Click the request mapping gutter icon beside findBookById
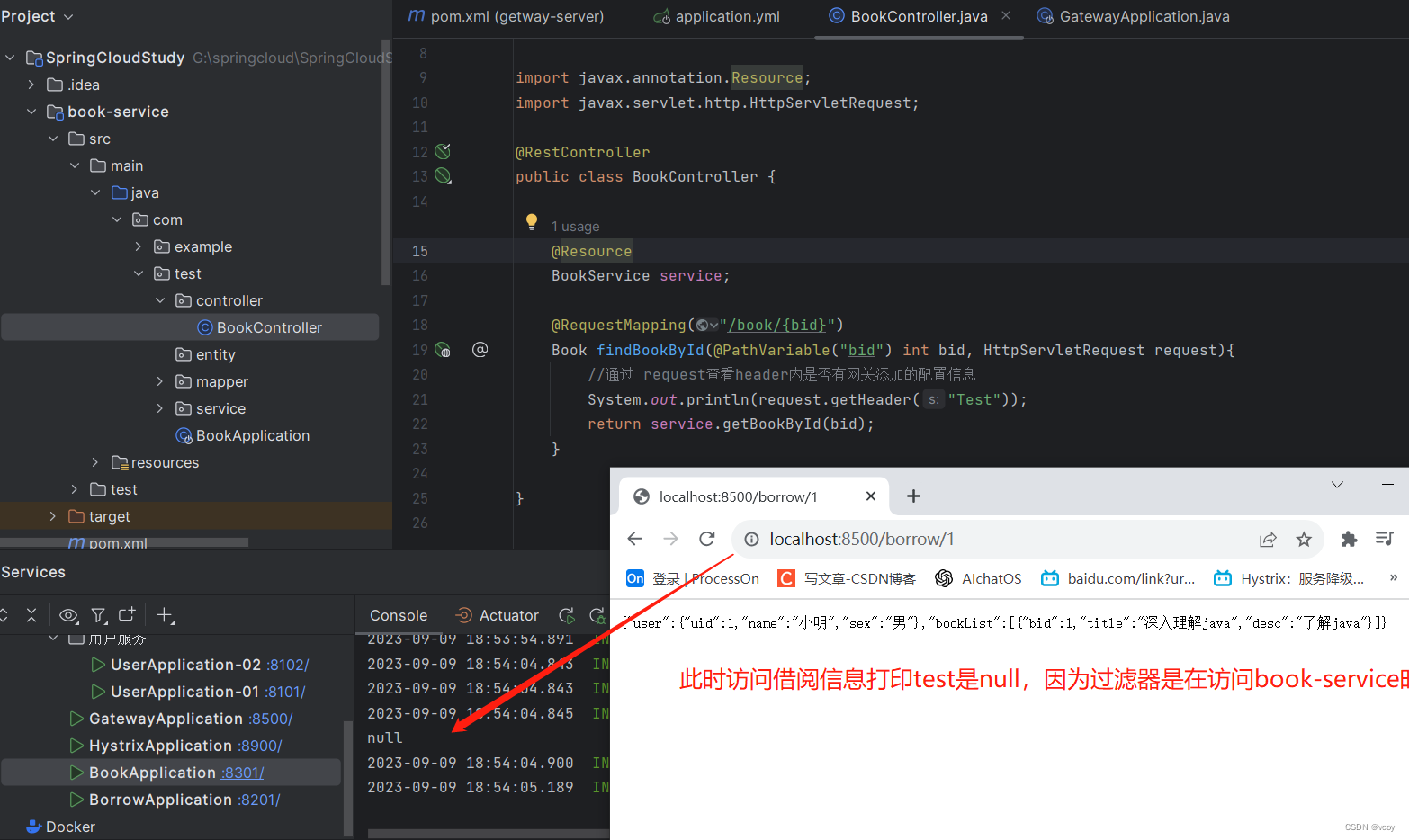This screenshot has height=840, width=1409. tap(443, 350)
